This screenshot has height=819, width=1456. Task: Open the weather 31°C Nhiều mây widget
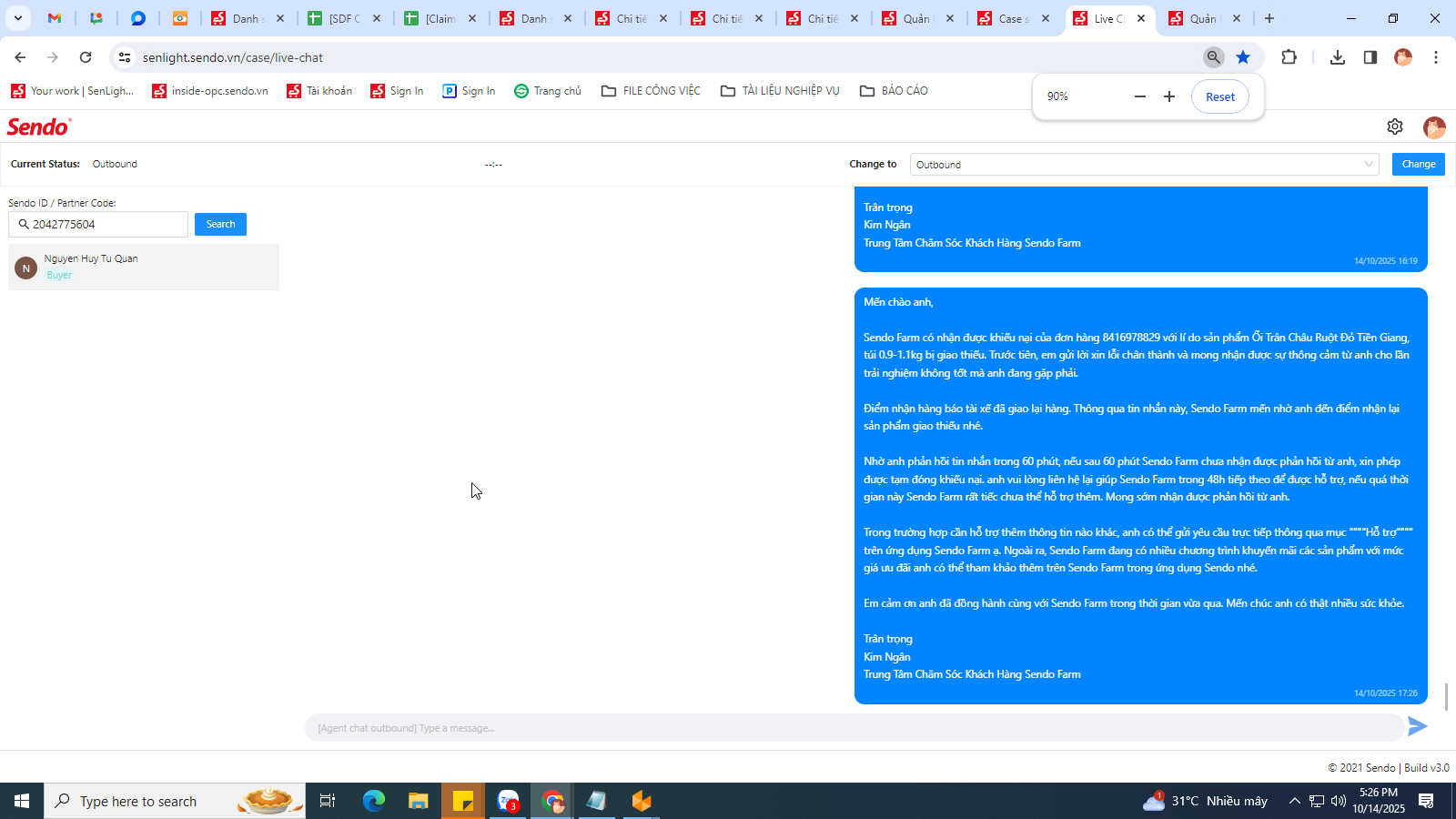pyautogui.click(x=1206, y=801)
